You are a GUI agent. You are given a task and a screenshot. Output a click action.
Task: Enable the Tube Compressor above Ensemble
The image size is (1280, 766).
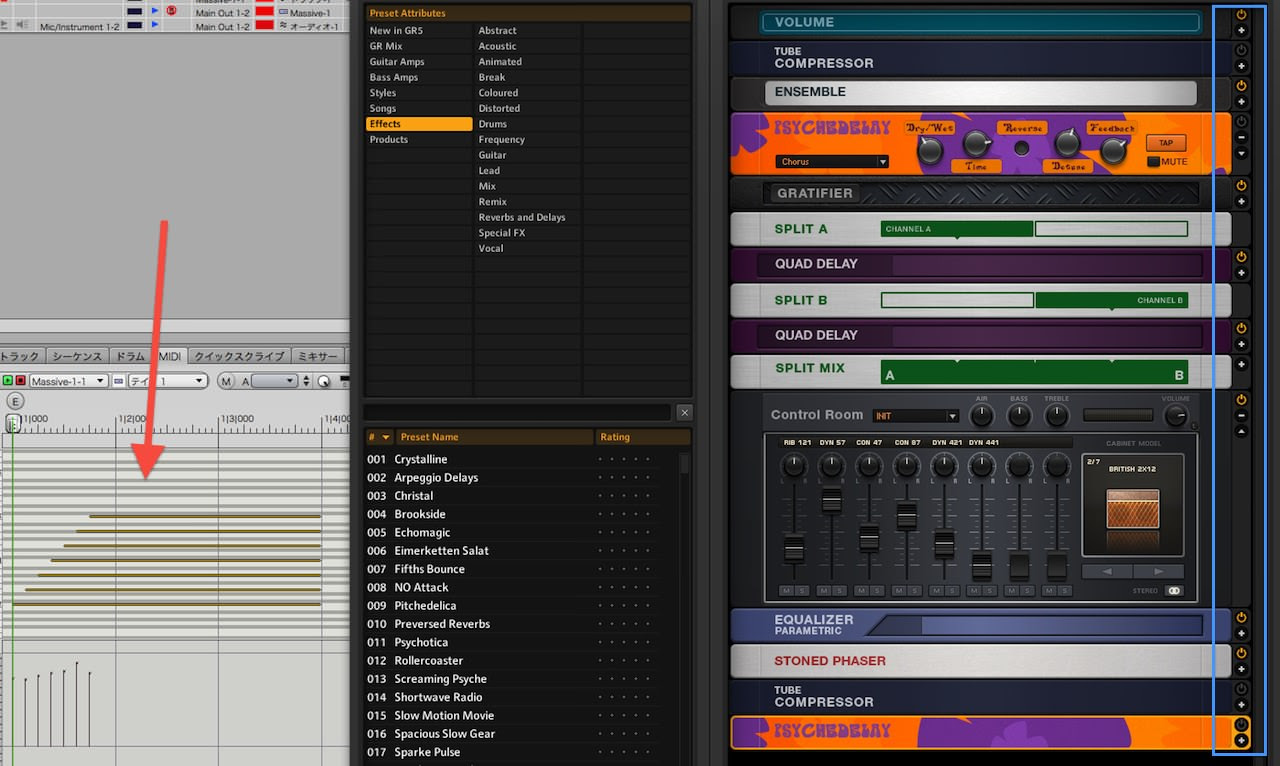[1241, 50]
